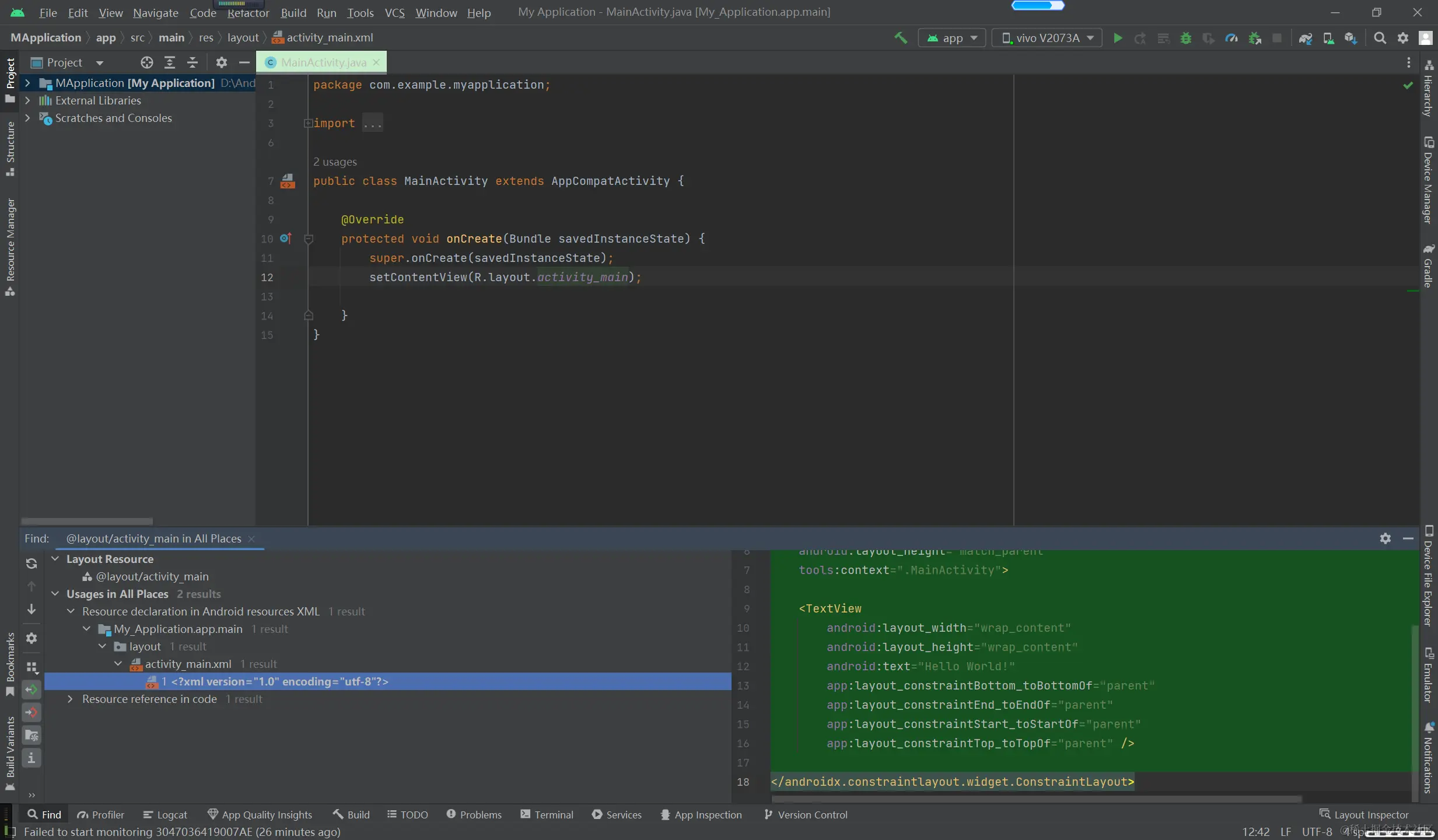Open SDK Manager cube icon

pos(1350,38)
